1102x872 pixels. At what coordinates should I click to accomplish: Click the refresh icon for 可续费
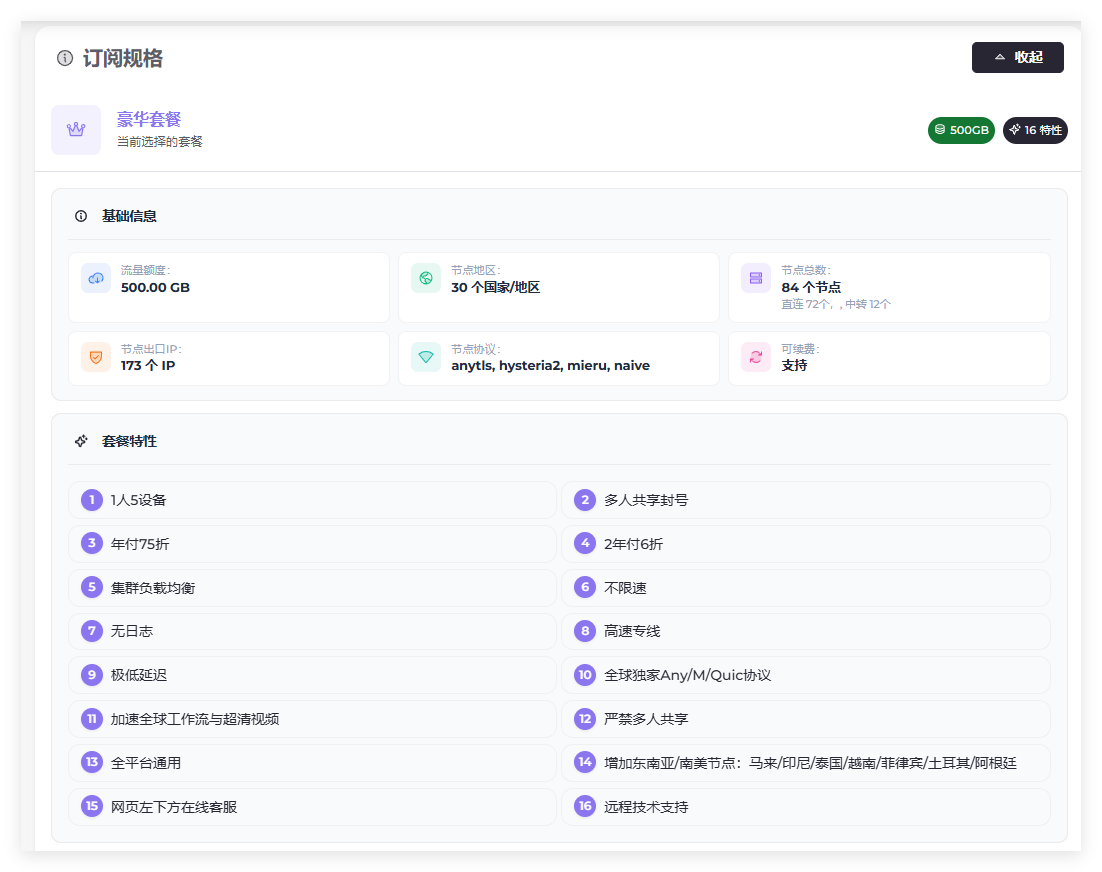point(756,357)
